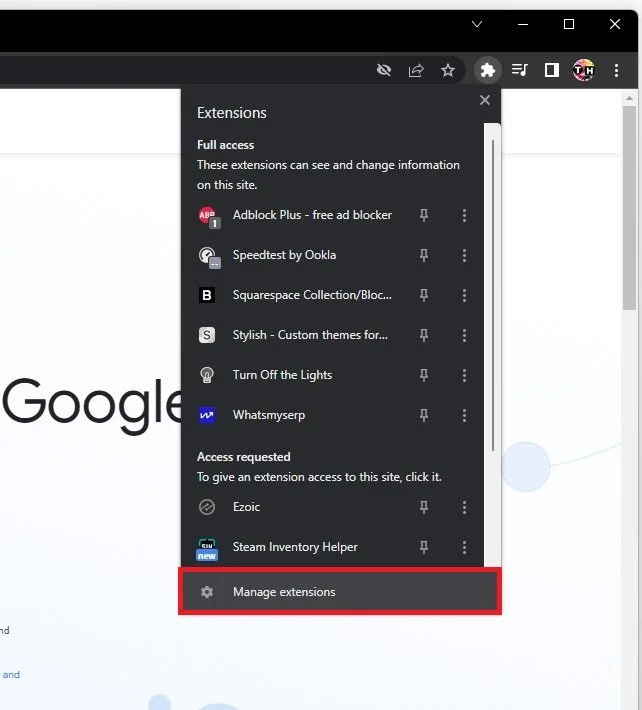Select Adblock Plus - free ad blocker
The height and width of the screenshot is (710, 642).
312,215
